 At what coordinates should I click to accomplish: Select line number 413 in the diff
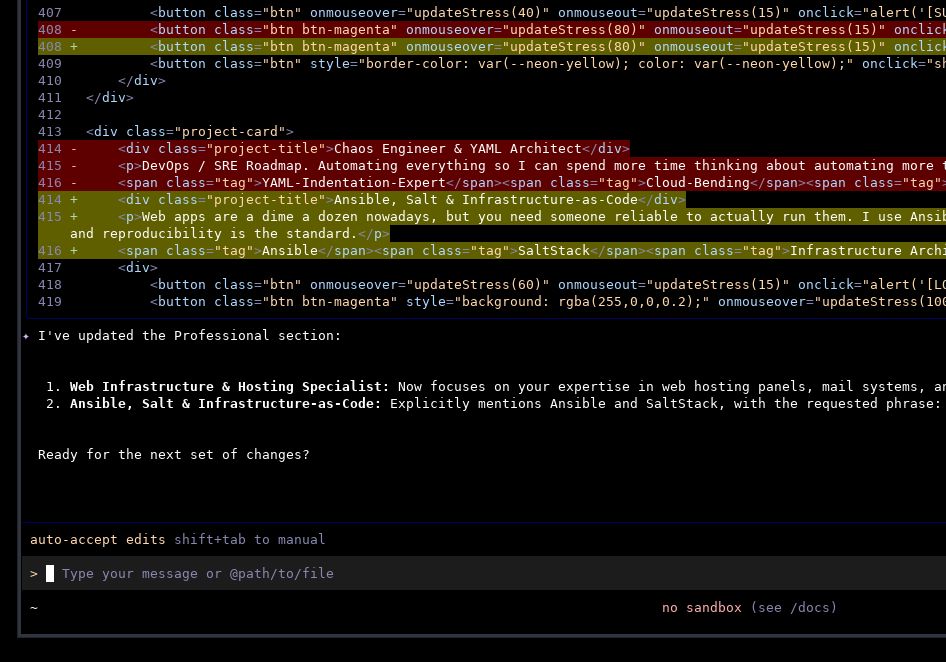(49, 132)
